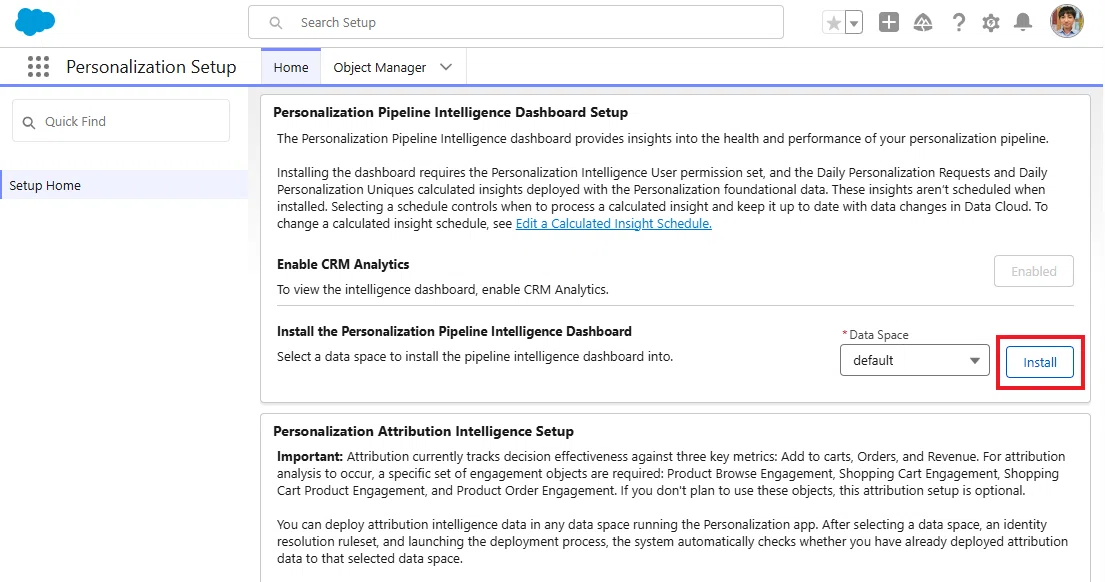
Task: Open the Data Space default dropdown
Action: 915,360
